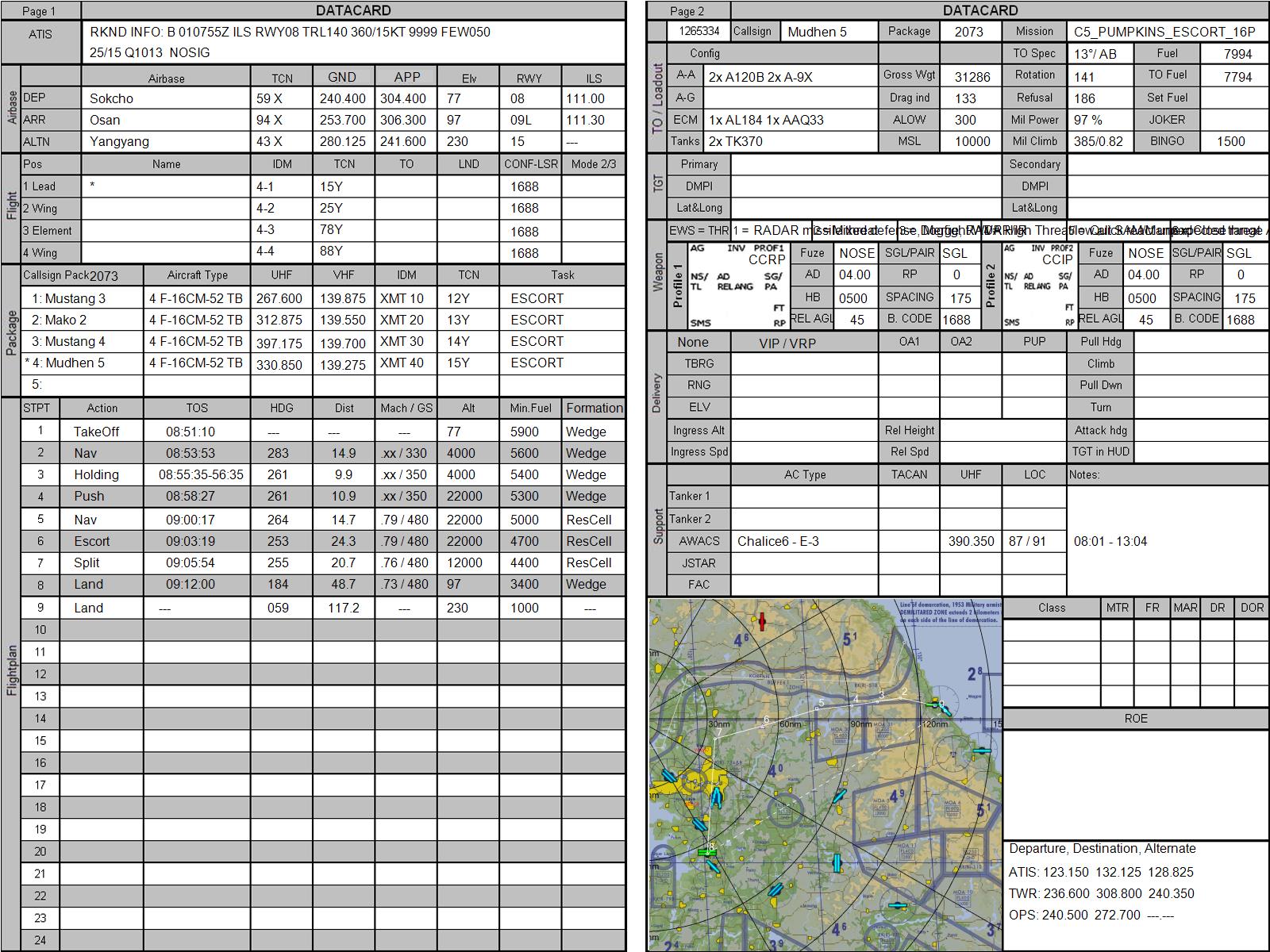Toggle Profile 1 SGL/PAIR value SGL
1270x952 pixels.
[x=955, y=253]
